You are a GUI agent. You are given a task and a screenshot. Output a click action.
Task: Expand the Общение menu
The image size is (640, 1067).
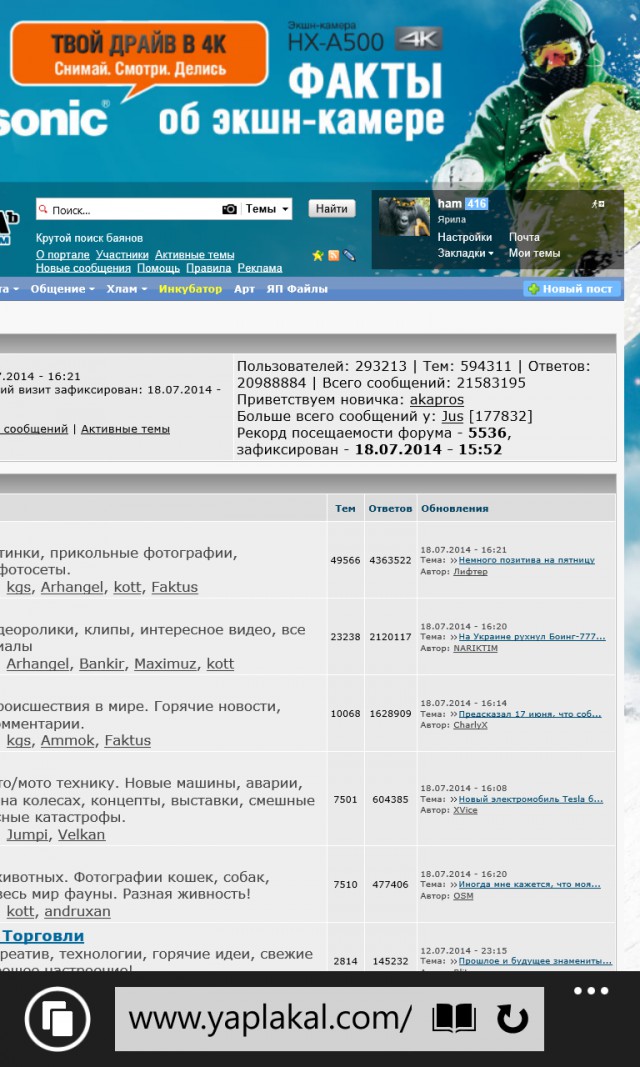(x=63, y=289)
